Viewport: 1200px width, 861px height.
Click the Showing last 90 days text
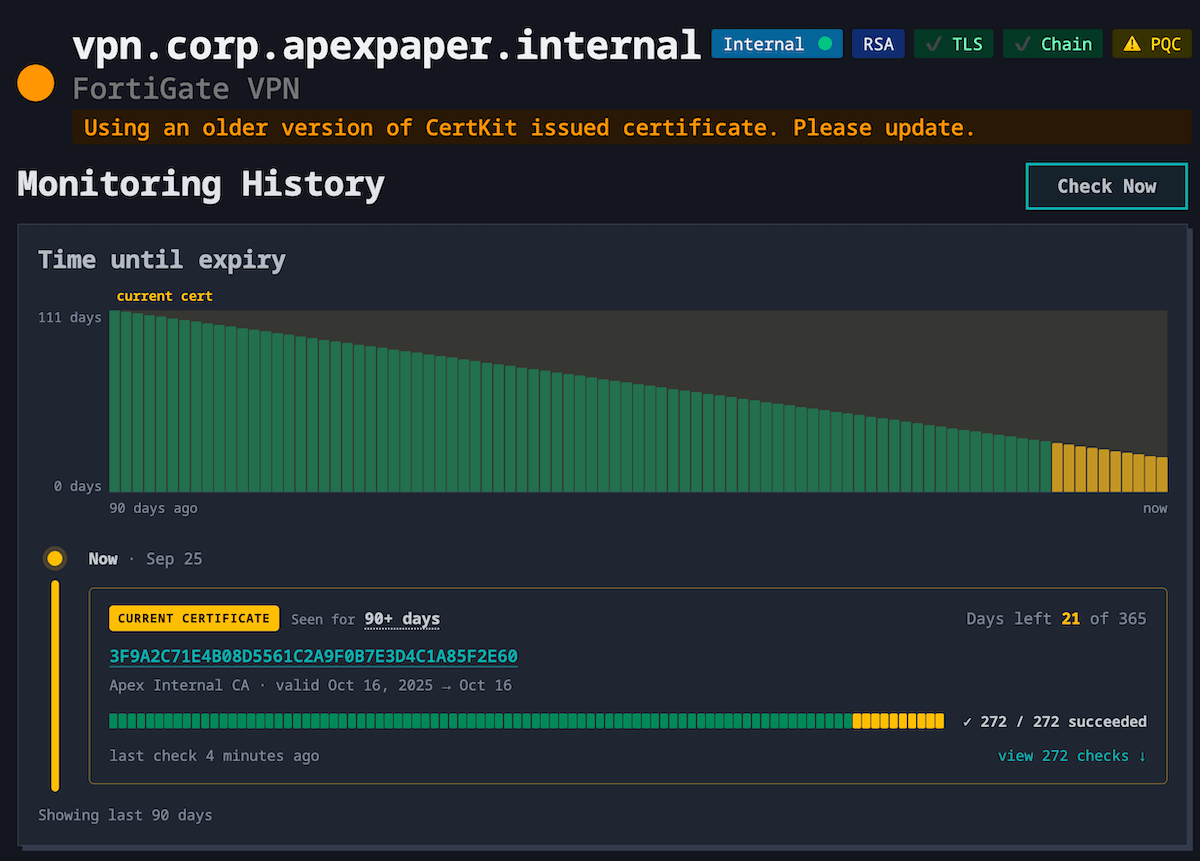click(x=125, y=815)
